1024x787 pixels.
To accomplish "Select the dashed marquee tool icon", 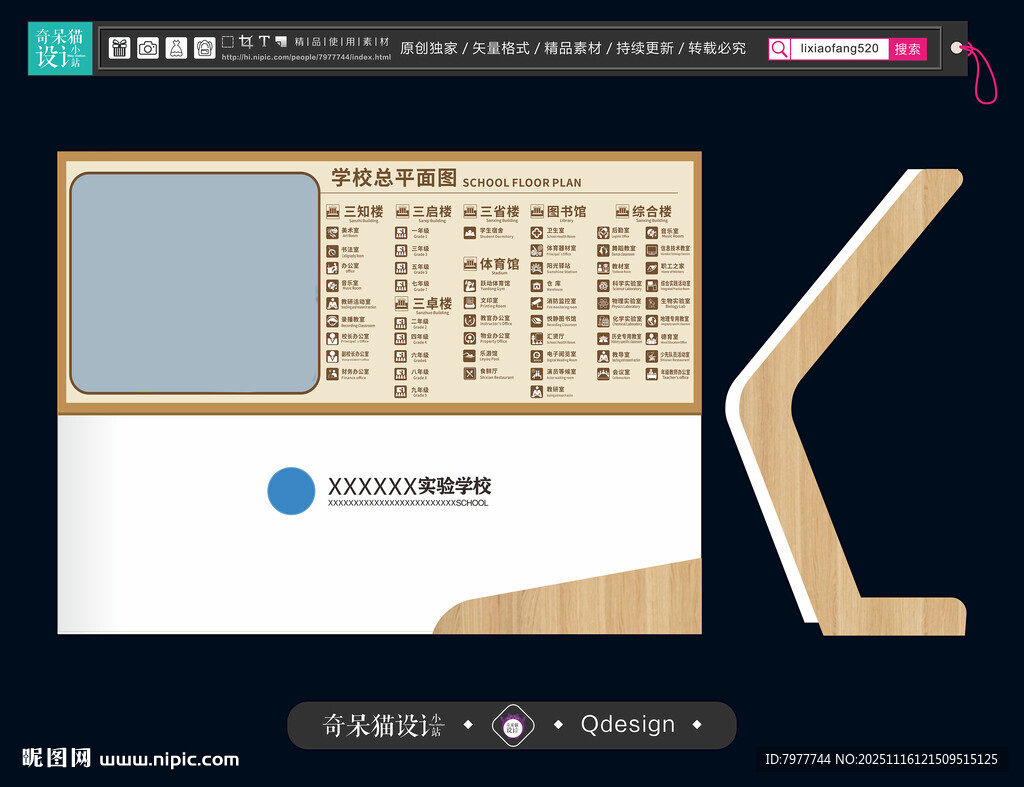I will [x=227, y=42].
